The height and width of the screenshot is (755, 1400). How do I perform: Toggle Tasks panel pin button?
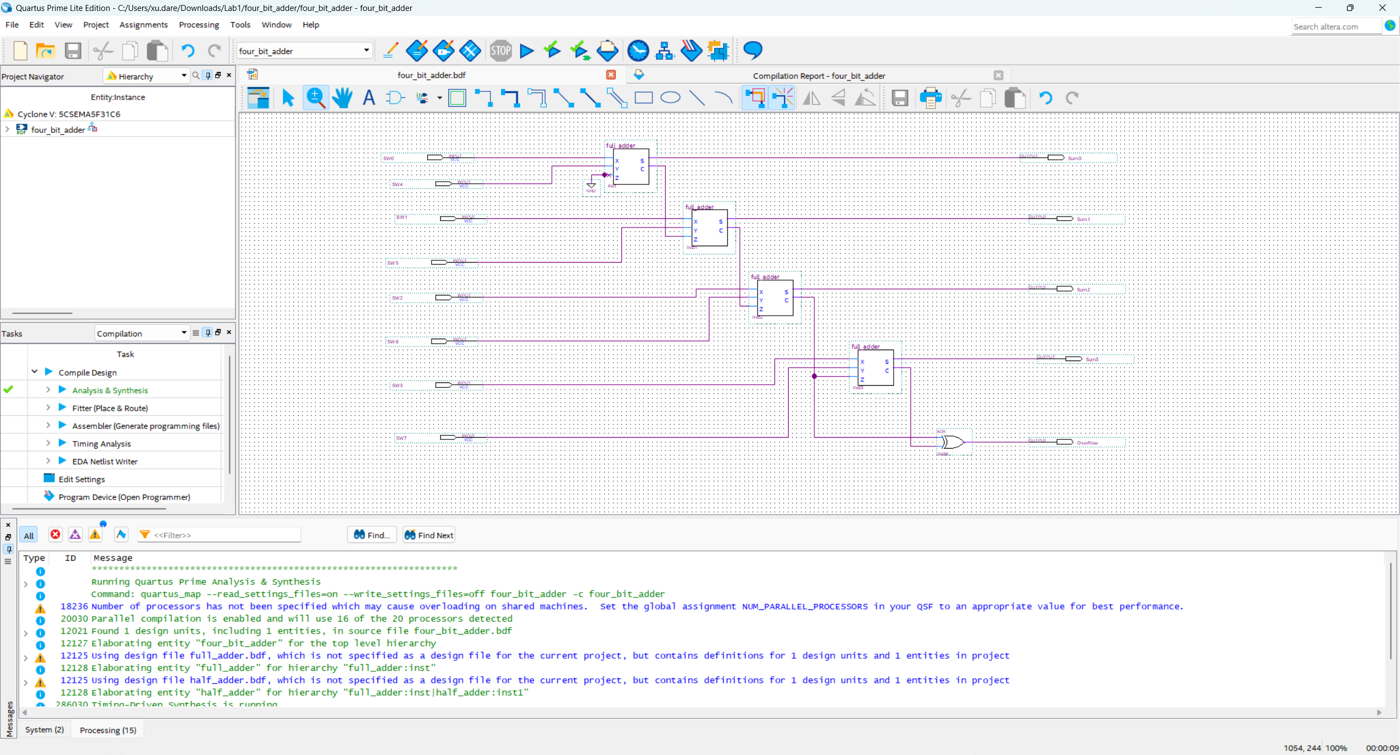pyautogui.click(x=208, y=333)
